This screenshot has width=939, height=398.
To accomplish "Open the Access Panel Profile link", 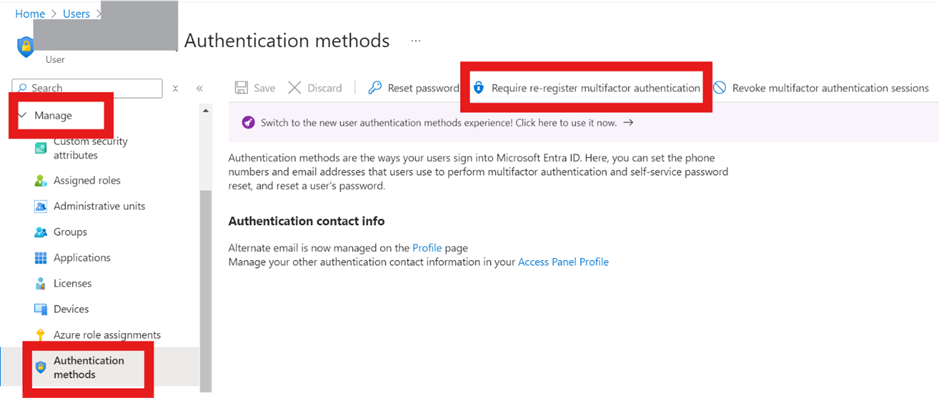I will pos(564,262).
